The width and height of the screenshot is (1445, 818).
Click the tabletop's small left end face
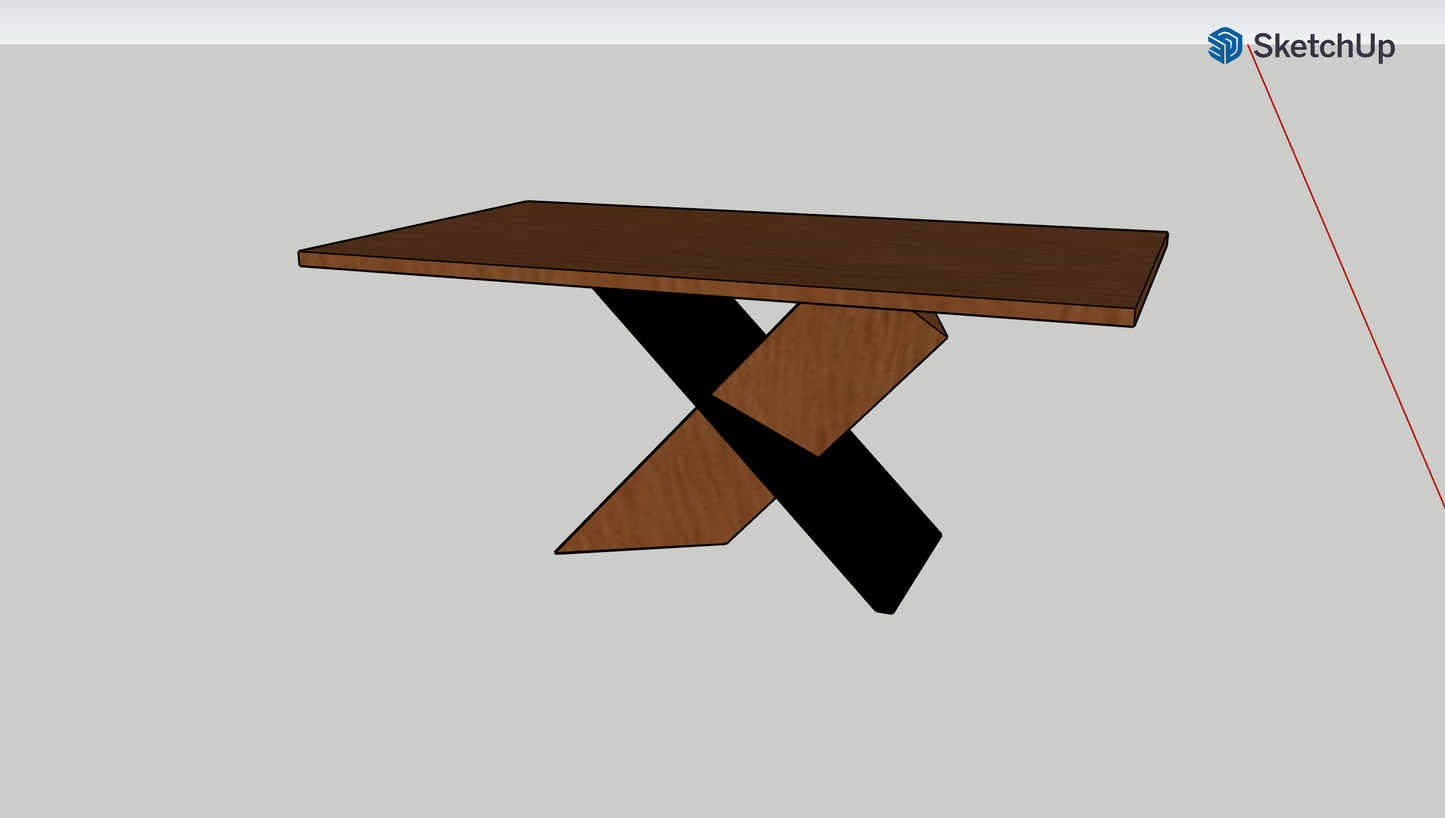click(300, 259)
